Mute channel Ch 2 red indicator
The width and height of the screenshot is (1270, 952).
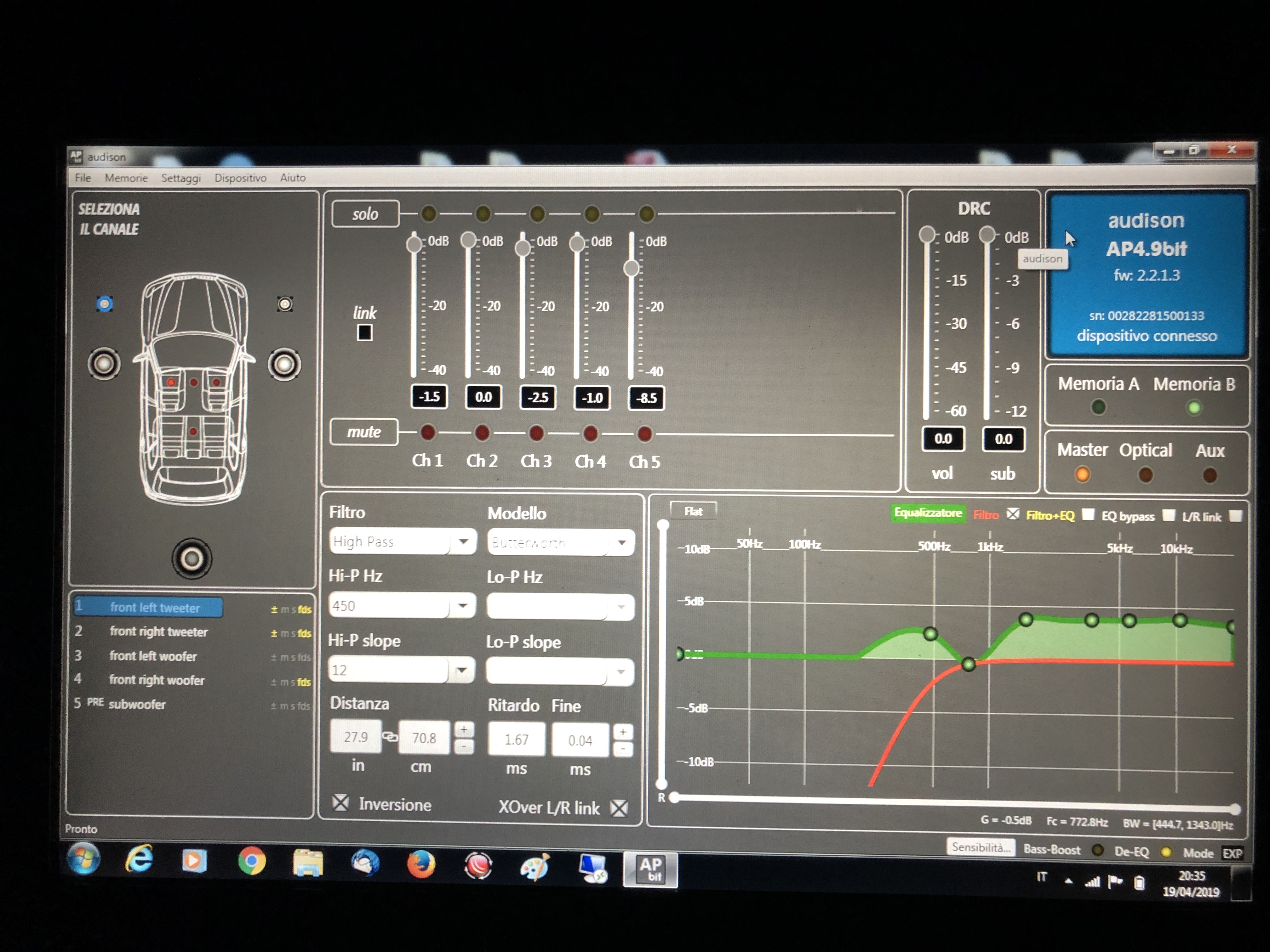coord(482,433)
